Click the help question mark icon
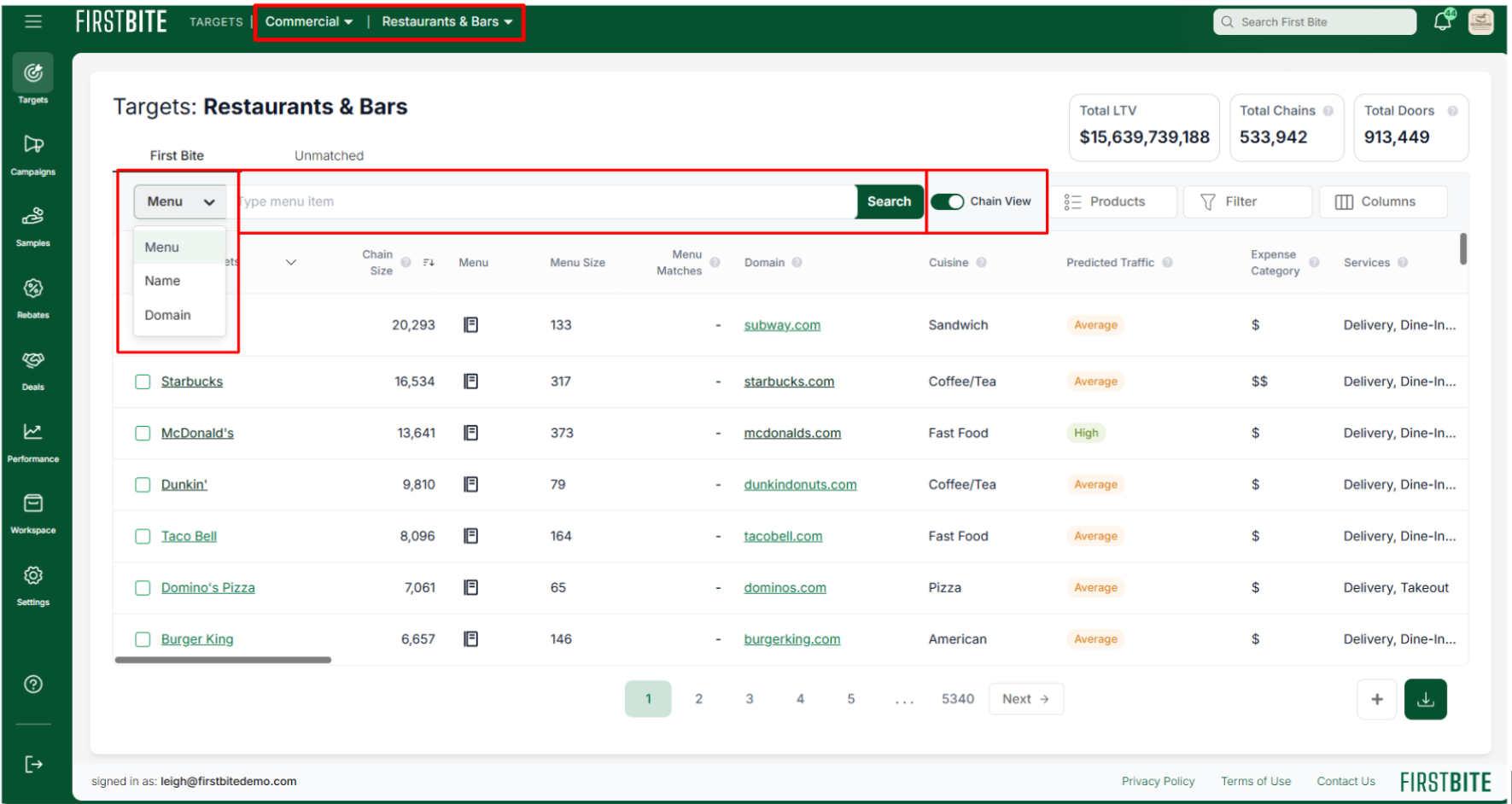The height and width of the screenshot is (804, 1512). pyautogui.click(x=33, y=685)
